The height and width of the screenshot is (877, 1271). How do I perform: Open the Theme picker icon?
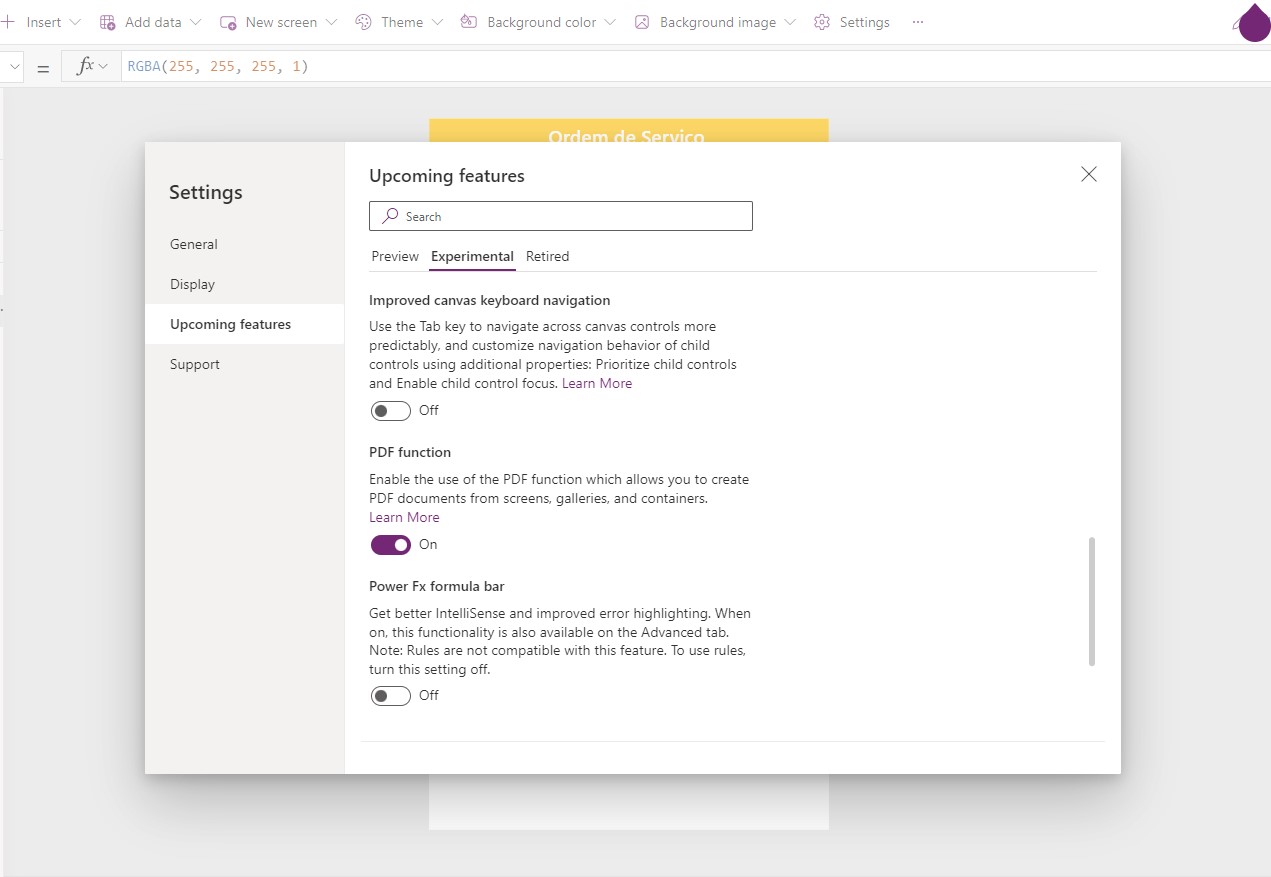pos(363,21)
